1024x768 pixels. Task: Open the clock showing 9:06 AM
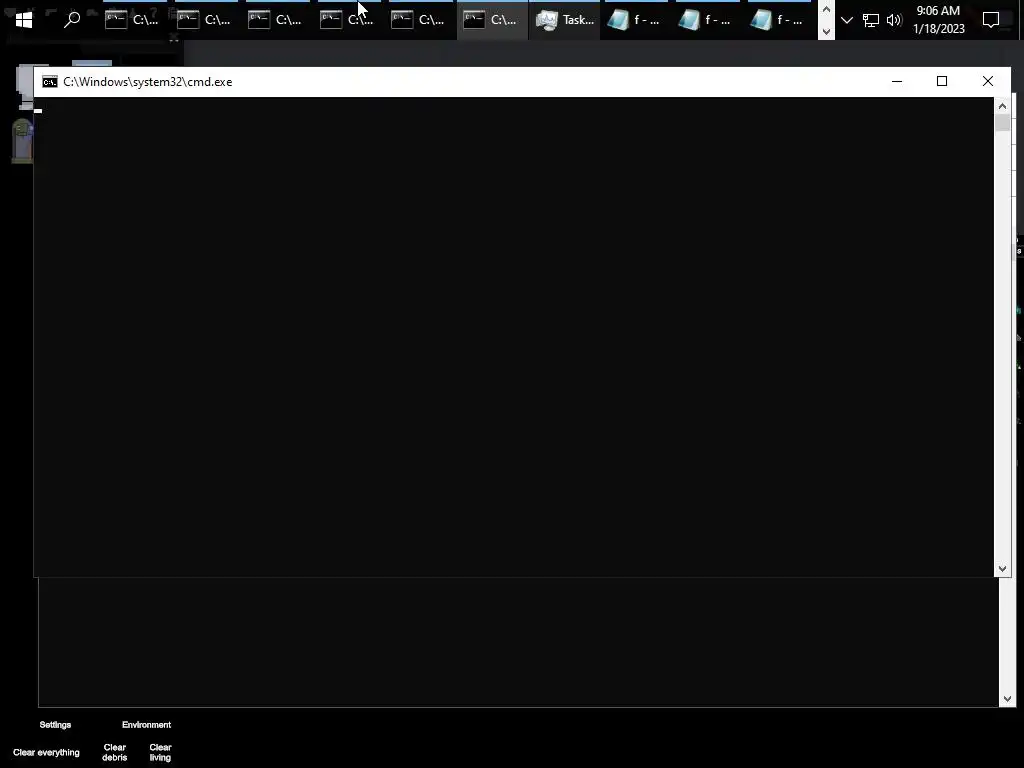[x=938, y=20]
